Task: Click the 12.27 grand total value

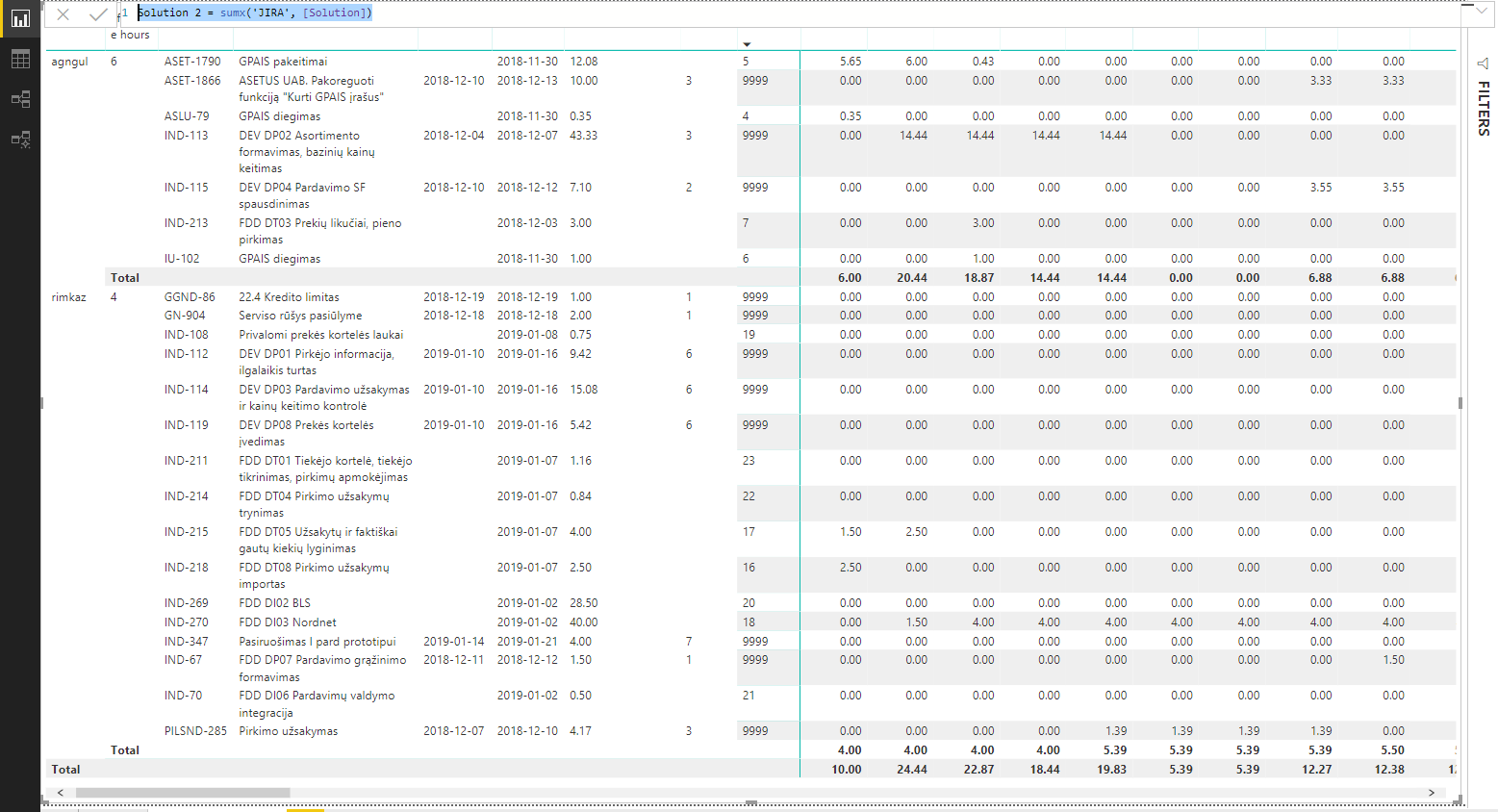Action: tap(1317, 770)
